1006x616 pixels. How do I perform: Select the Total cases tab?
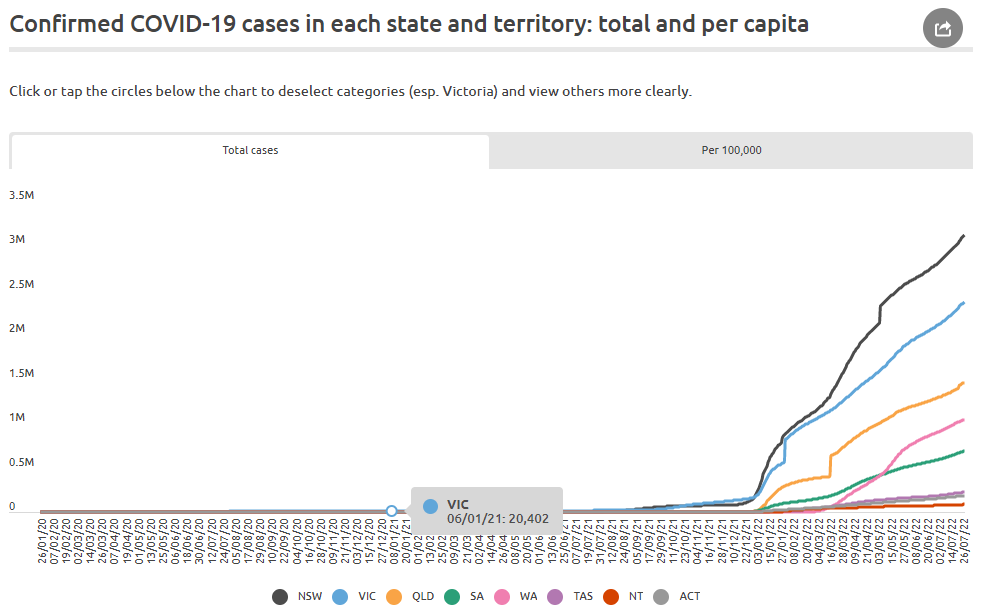pos(250,150)
